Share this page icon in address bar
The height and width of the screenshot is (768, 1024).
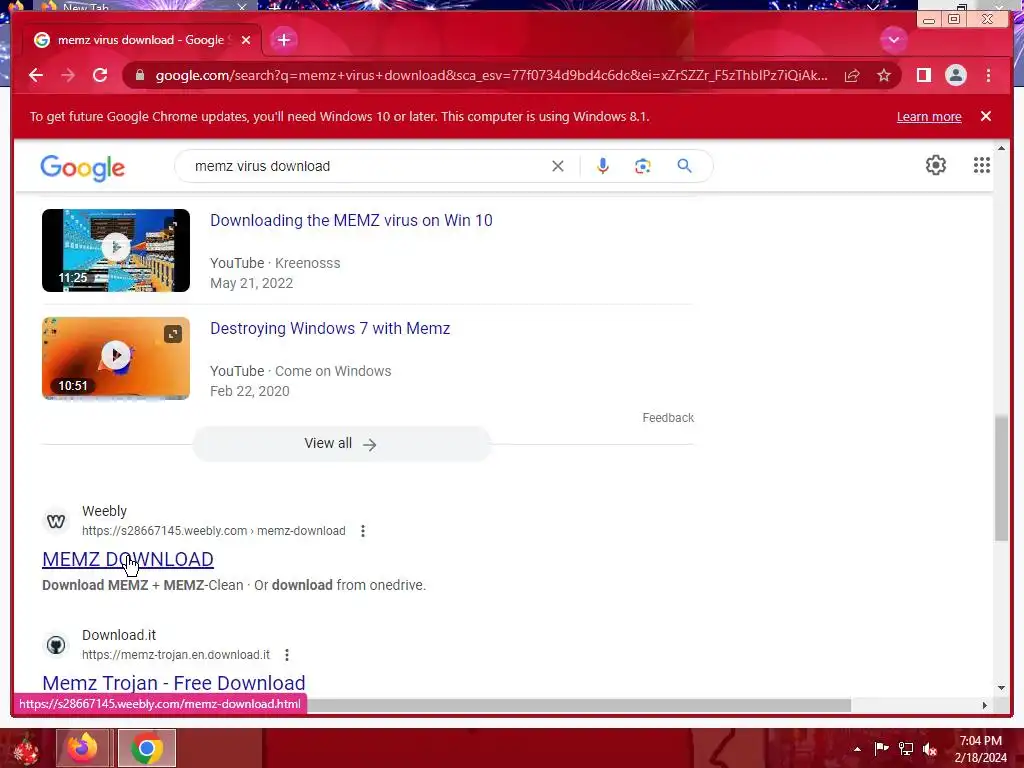(852, 76)
